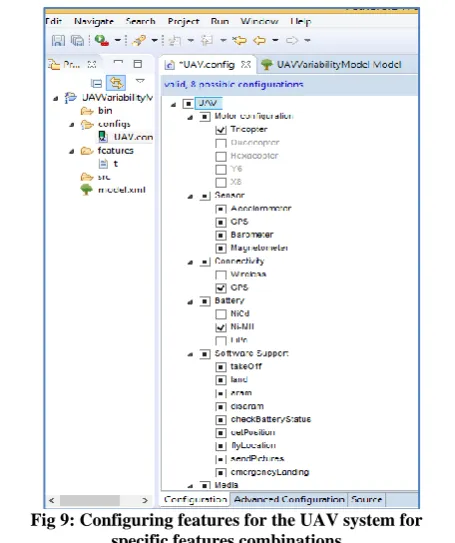Open the Search menu
The image size is (455, 543).
[140, 21]
